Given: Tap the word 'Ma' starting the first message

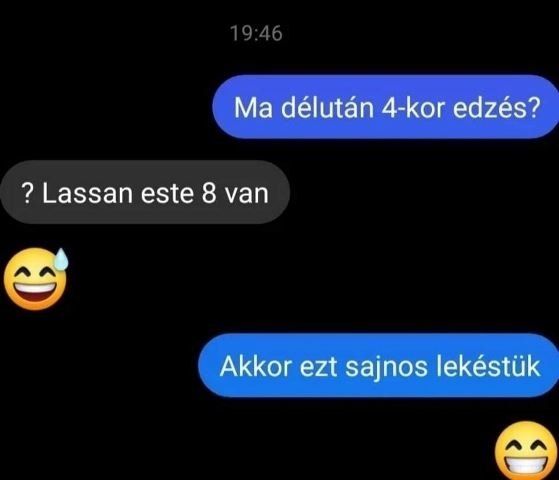Looking at the screenshot, I should point(253,108).
